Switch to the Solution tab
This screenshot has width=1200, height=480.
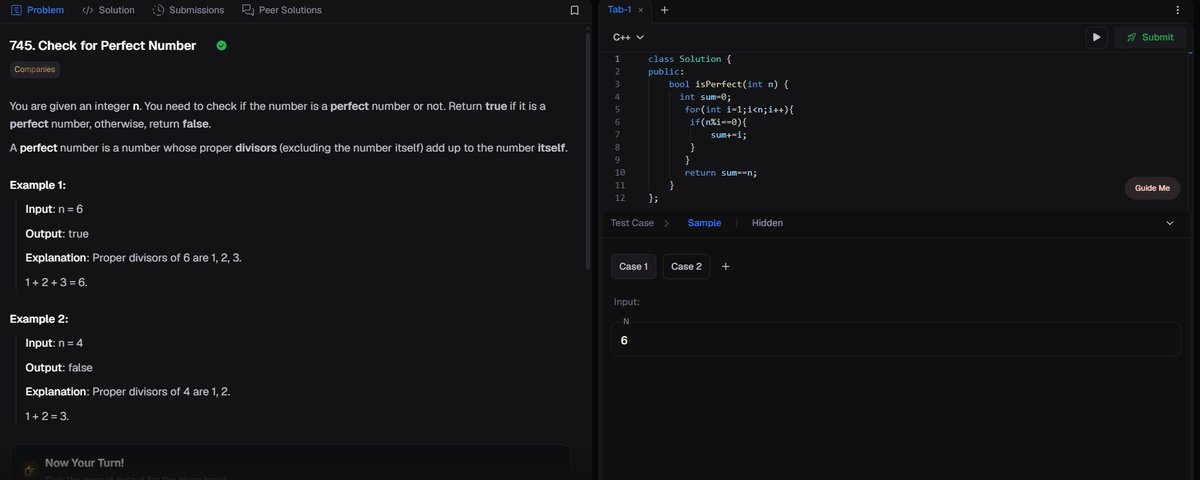108,10
